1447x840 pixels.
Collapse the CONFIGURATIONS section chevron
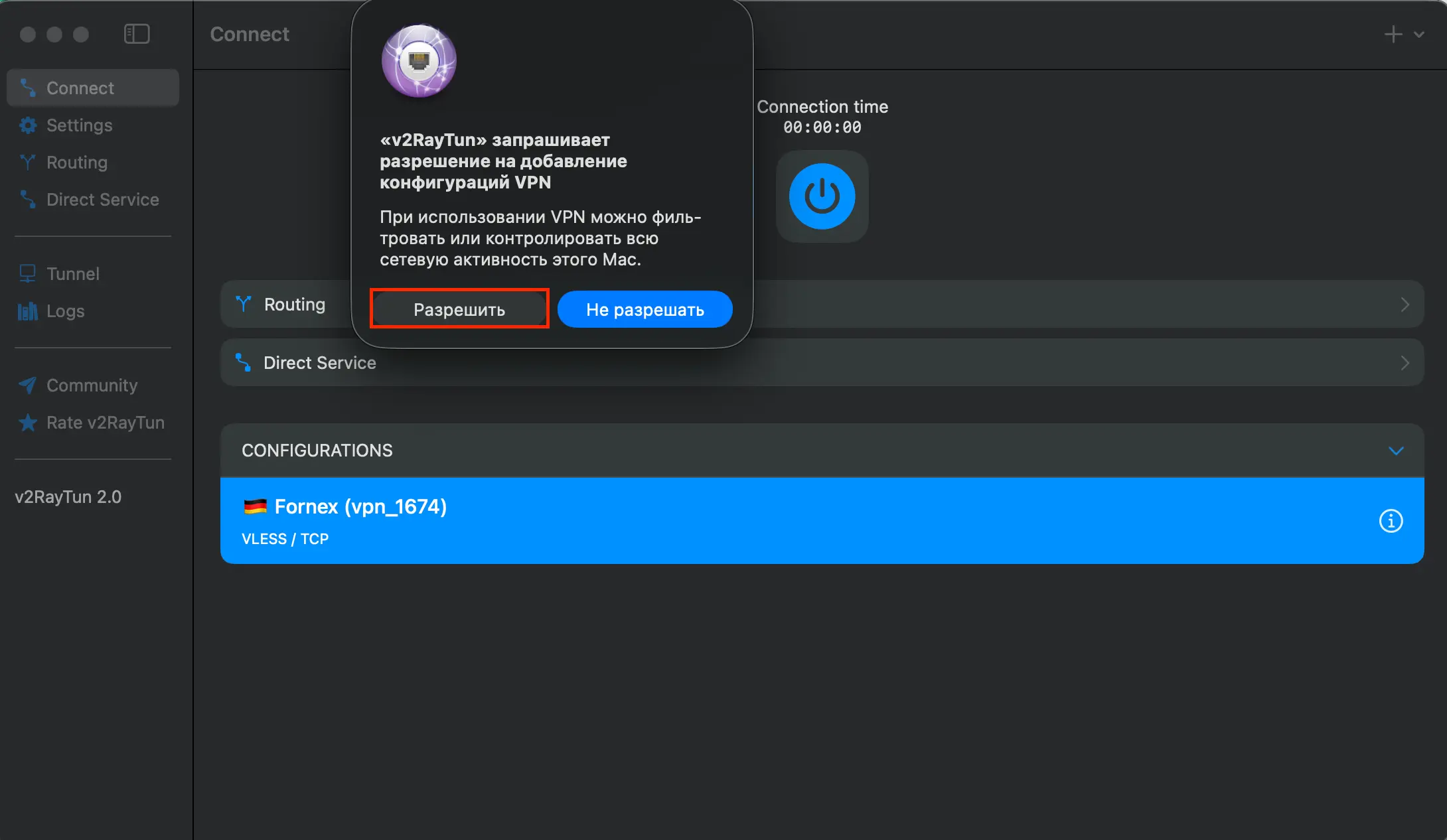(x=1396, y=451)
